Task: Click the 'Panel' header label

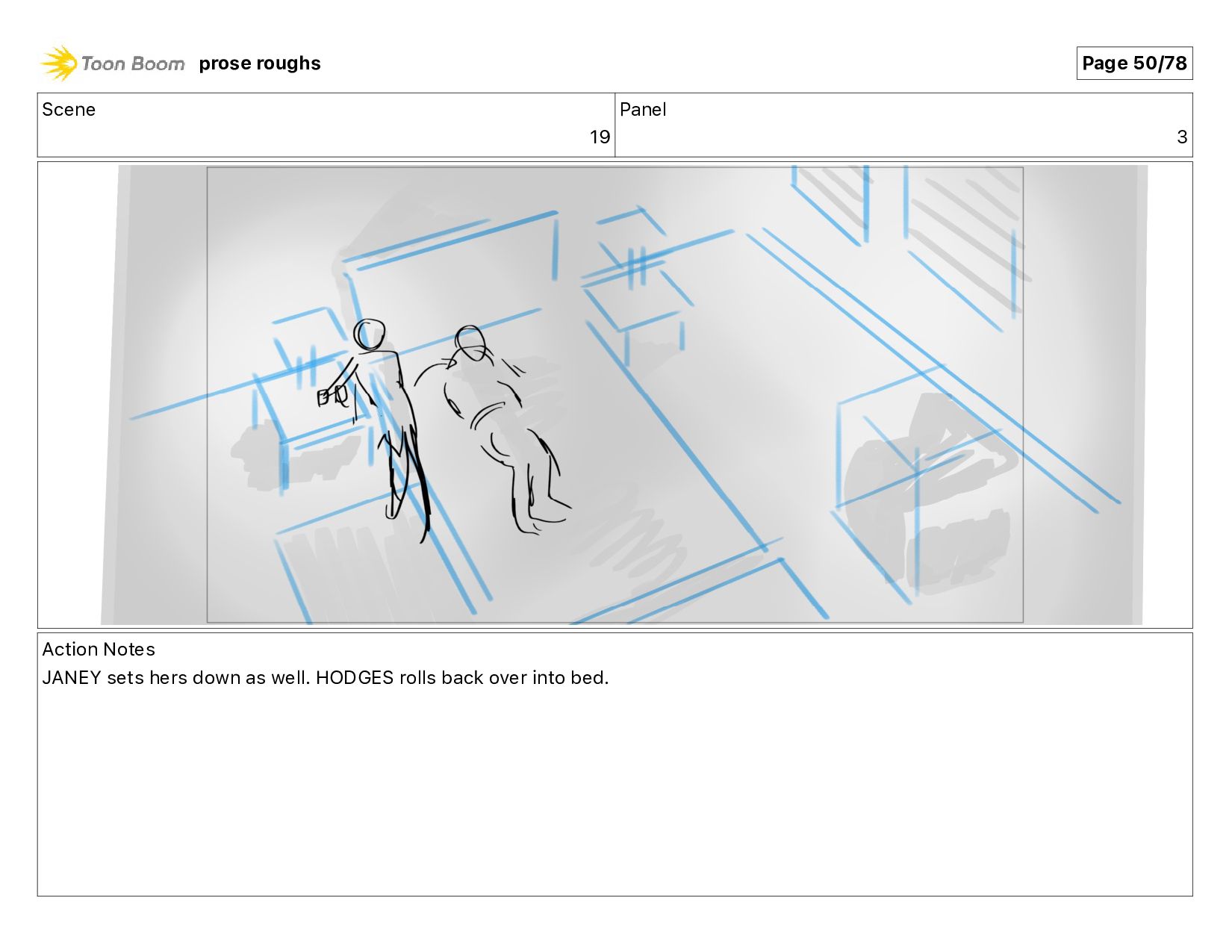Action: pos(643,110)
